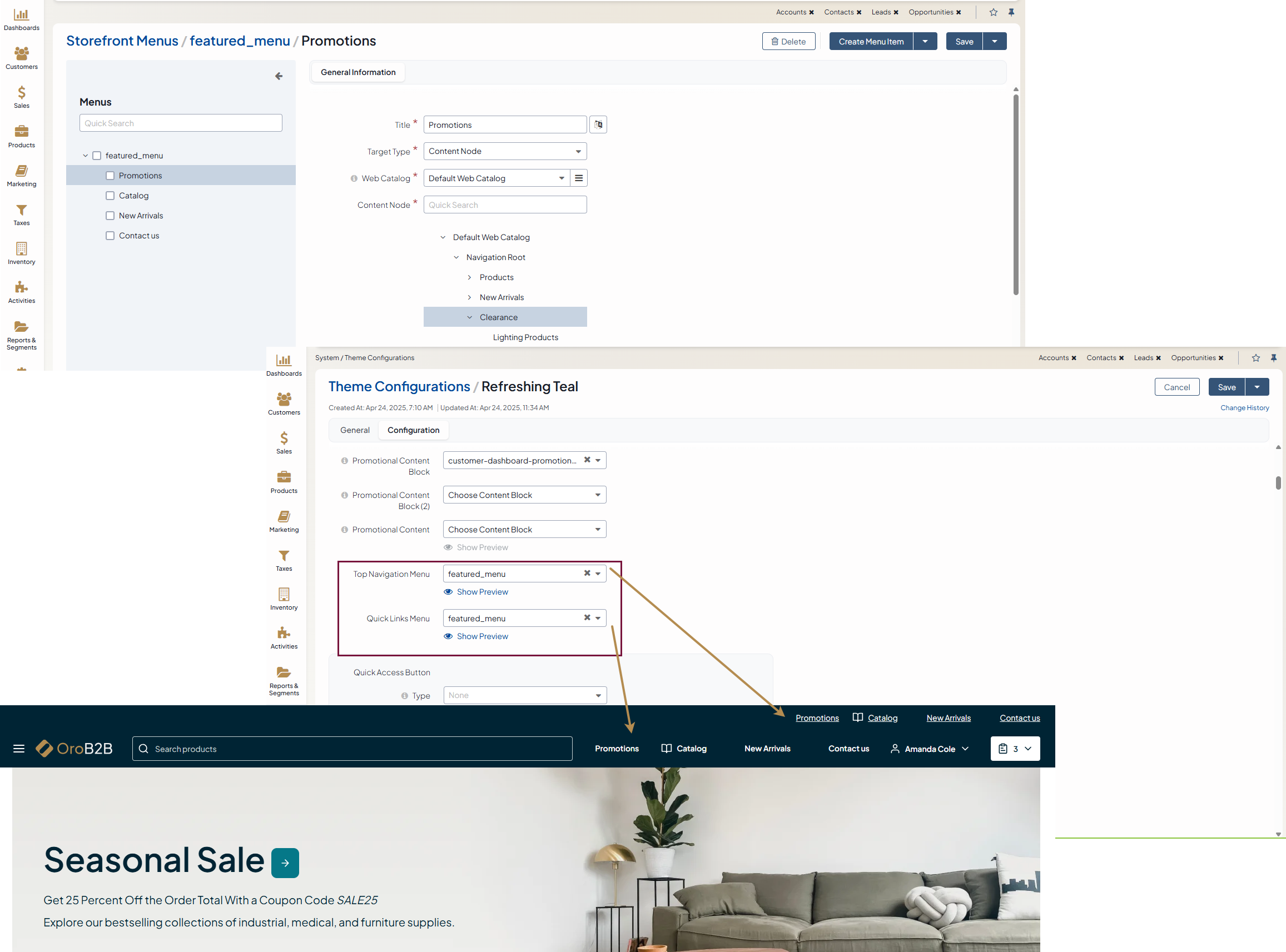Expand the Create Menu Item dropdown arrow
This screenshot has height=952, width=1286.
point(925,42)
